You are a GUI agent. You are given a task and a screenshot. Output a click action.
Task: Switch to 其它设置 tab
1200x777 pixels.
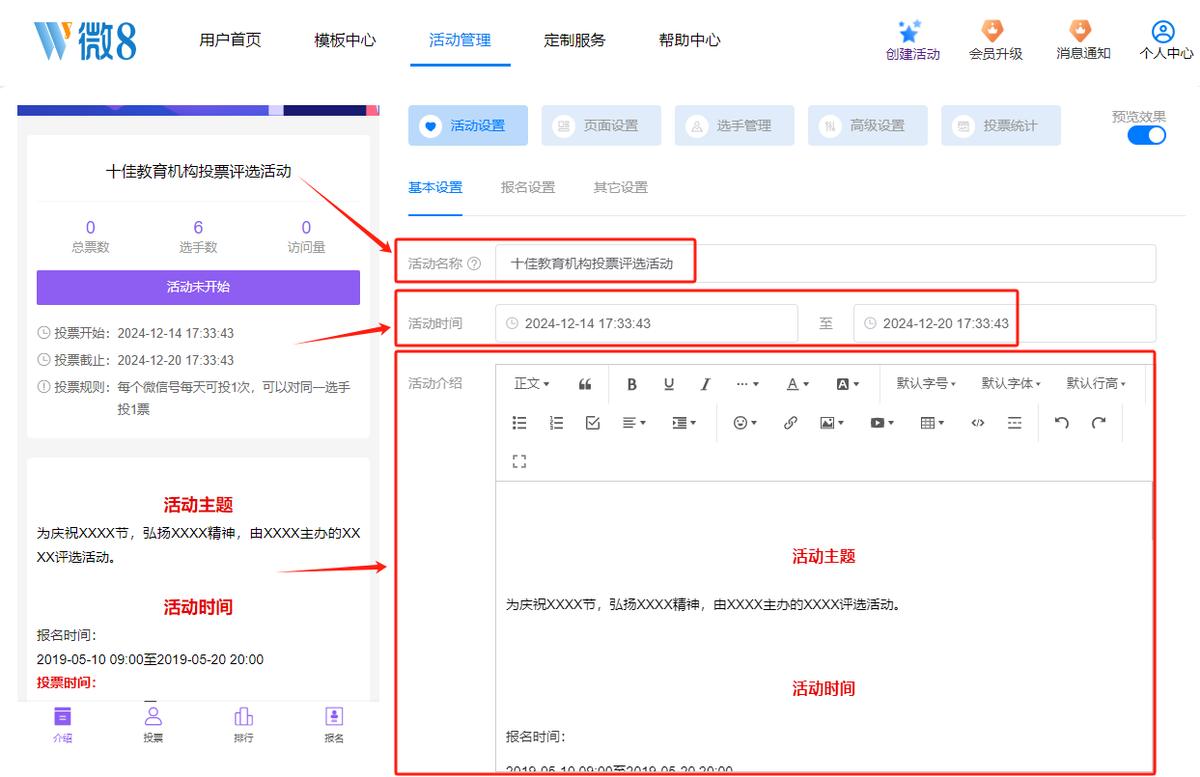(620, 187)
